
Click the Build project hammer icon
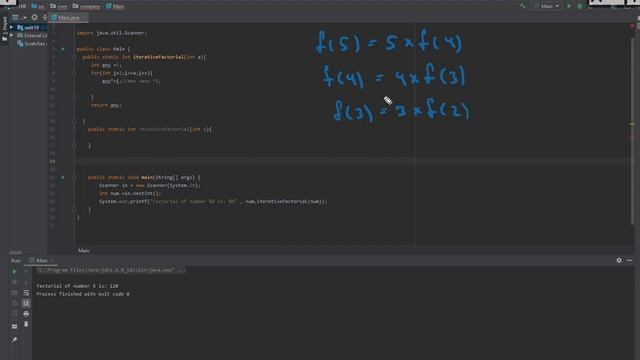pos(522,6)
